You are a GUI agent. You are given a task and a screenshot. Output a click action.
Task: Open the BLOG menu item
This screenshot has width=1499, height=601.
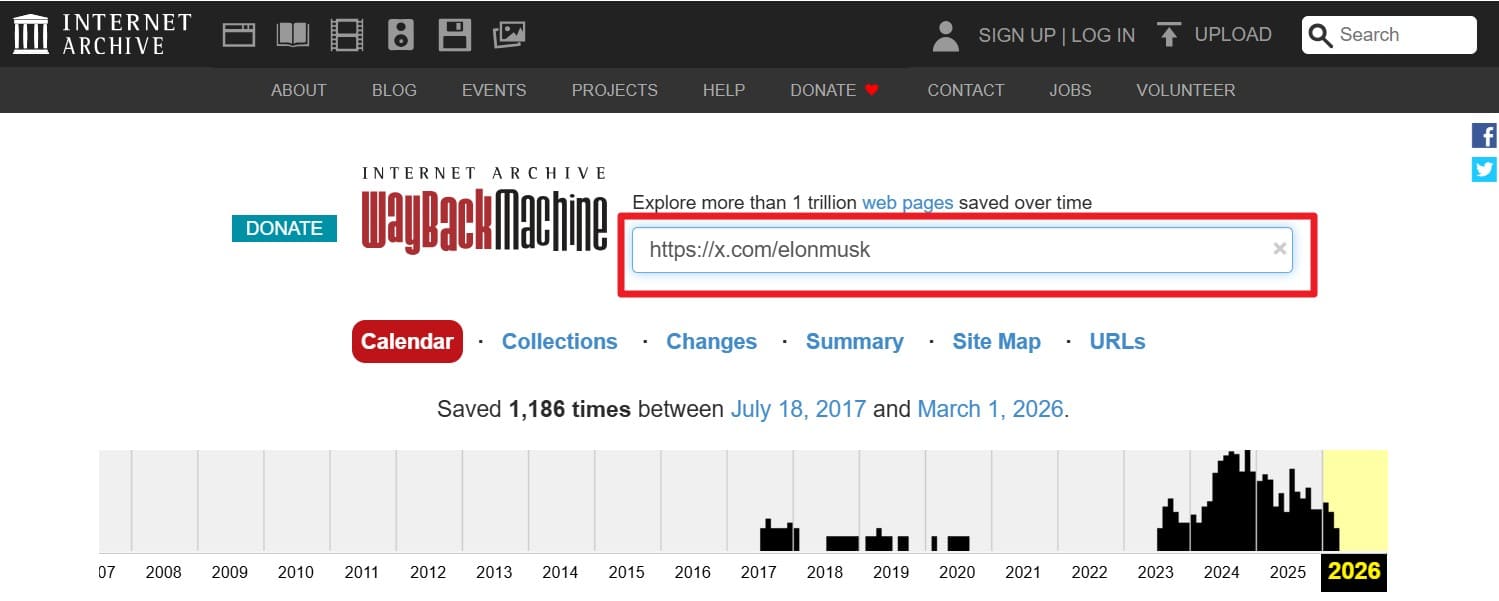coord(394,90)
